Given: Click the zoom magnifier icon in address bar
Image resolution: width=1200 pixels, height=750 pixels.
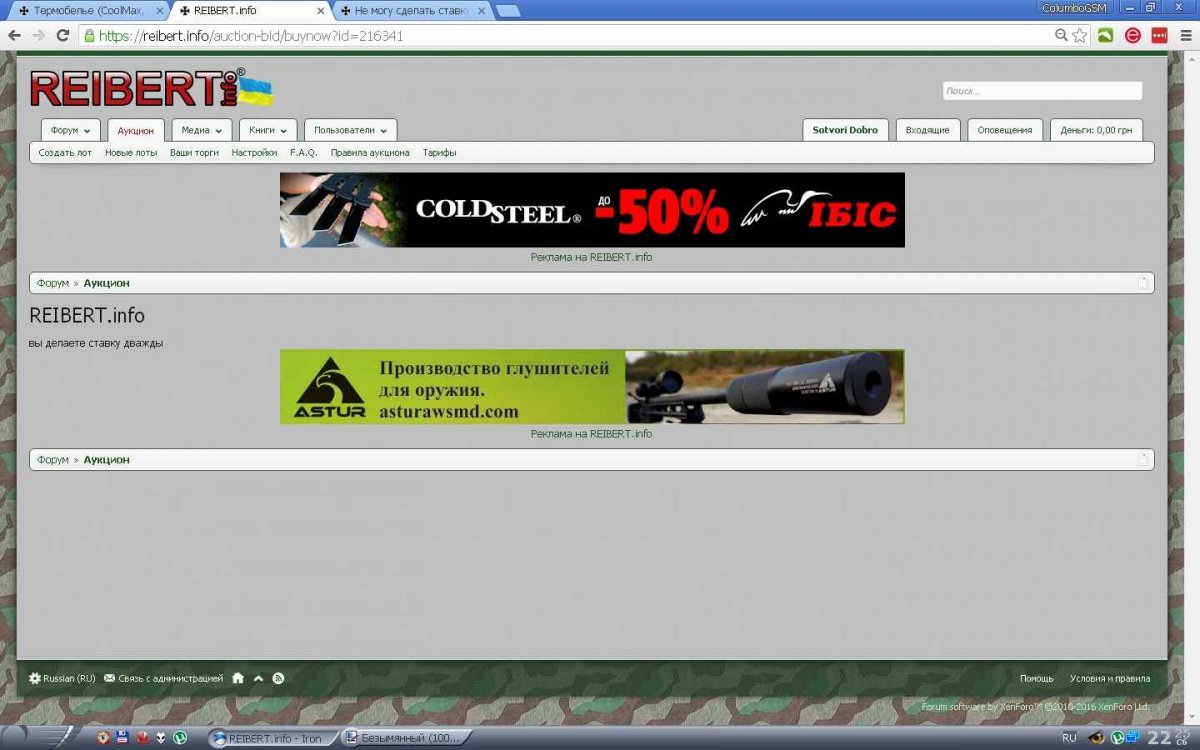Looking at the screenshot, I should (x=1062, y=35).
